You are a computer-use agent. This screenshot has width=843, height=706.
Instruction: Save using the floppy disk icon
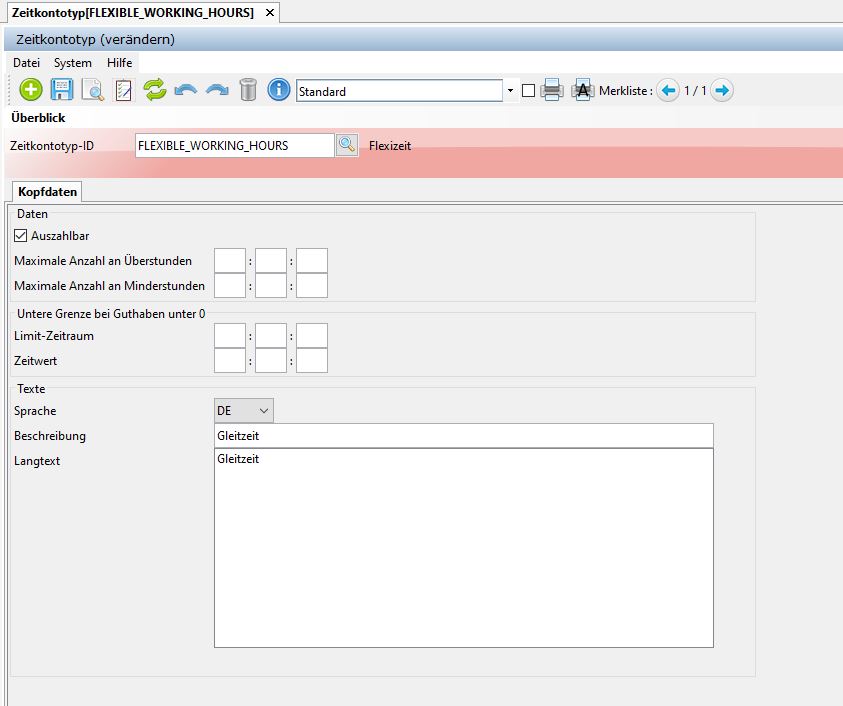pos(62,90)
